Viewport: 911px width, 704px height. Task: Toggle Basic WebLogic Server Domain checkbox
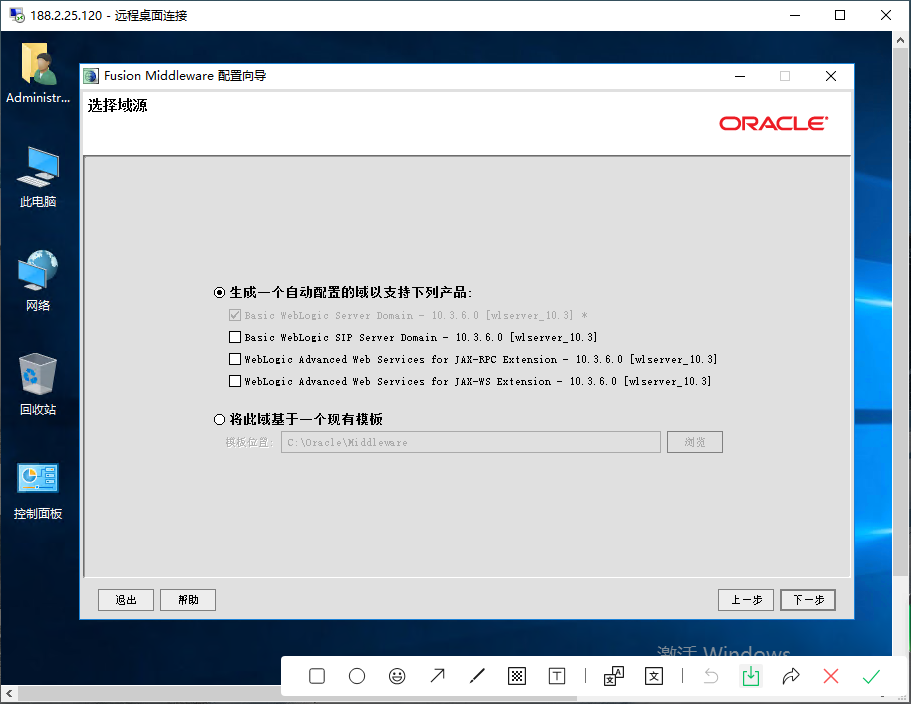pos(235,315)
